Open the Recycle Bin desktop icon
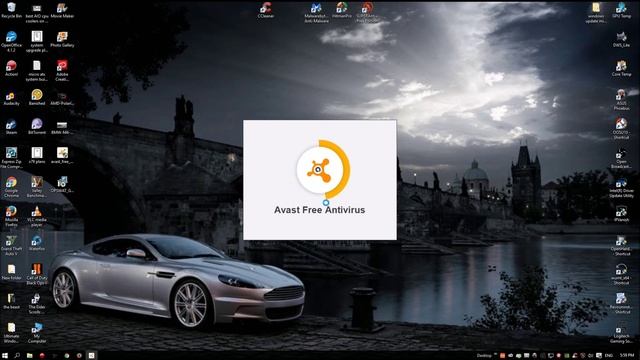This screenshot has width=640, height=360. (x=11, y=10)
